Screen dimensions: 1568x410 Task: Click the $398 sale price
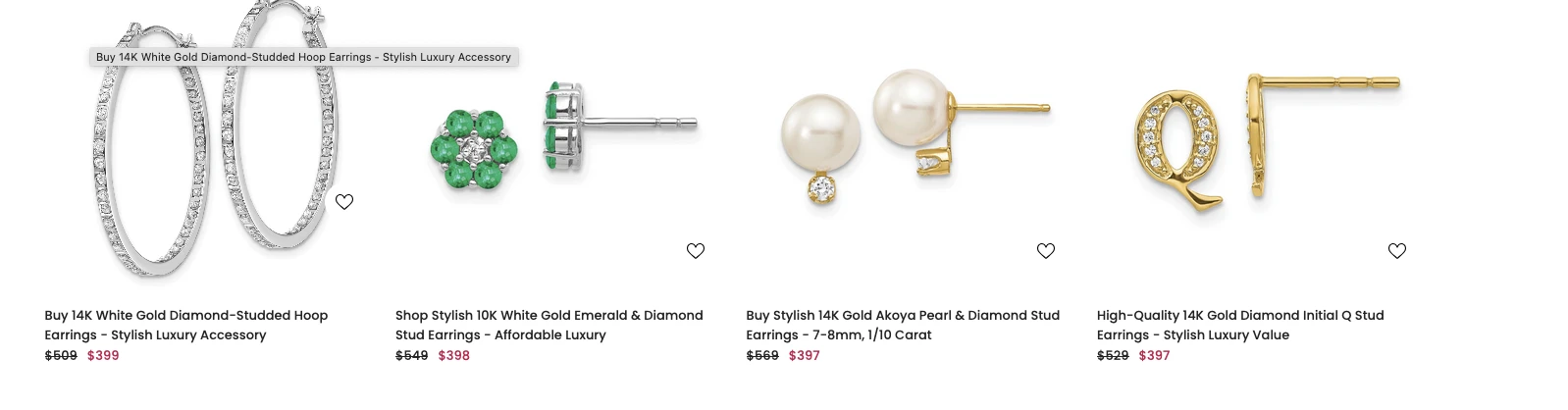pos(453,355)
